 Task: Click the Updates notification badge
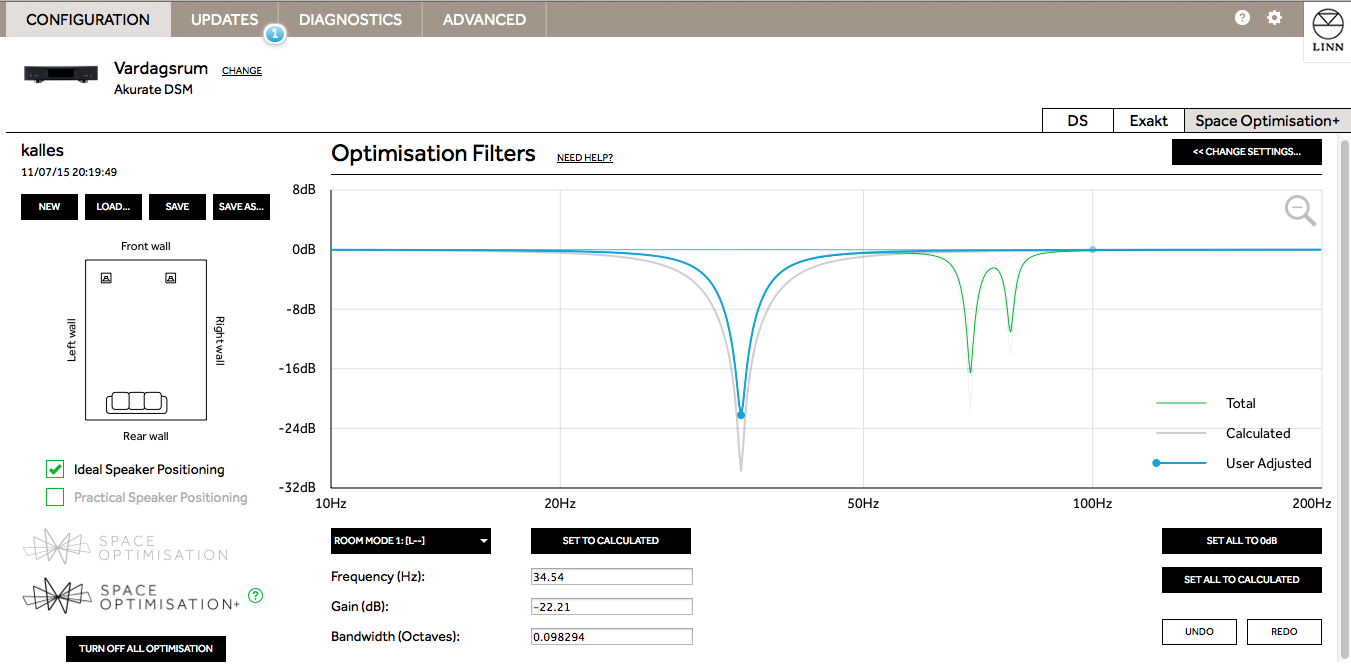275,34
